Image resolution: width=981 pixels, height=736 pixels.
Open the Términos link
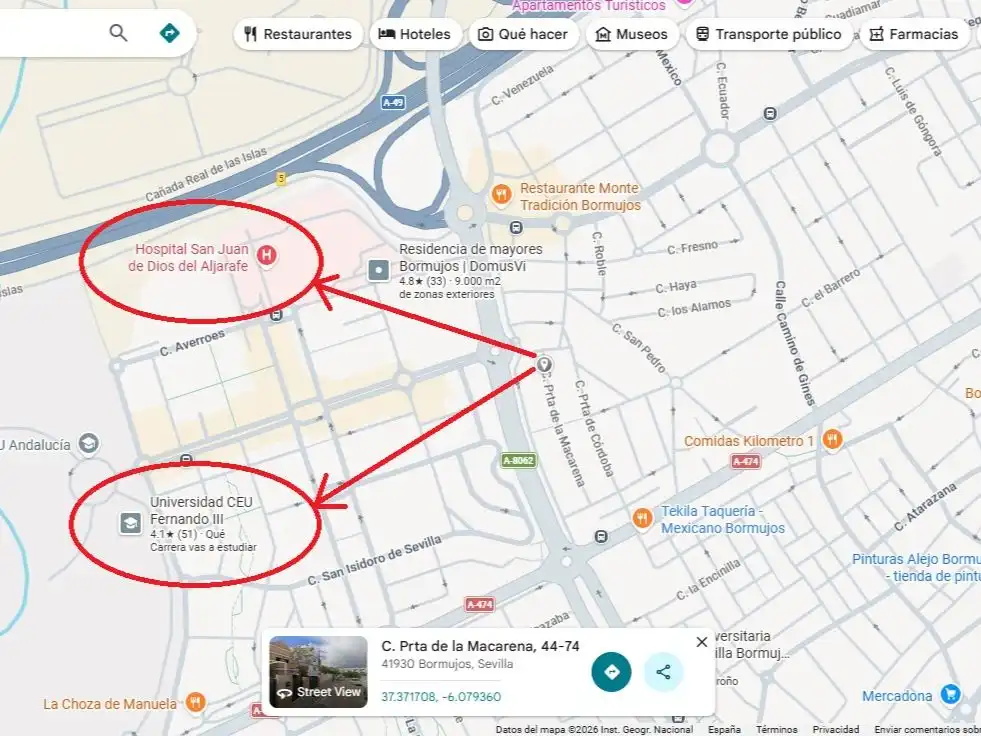tap(776, 730)
